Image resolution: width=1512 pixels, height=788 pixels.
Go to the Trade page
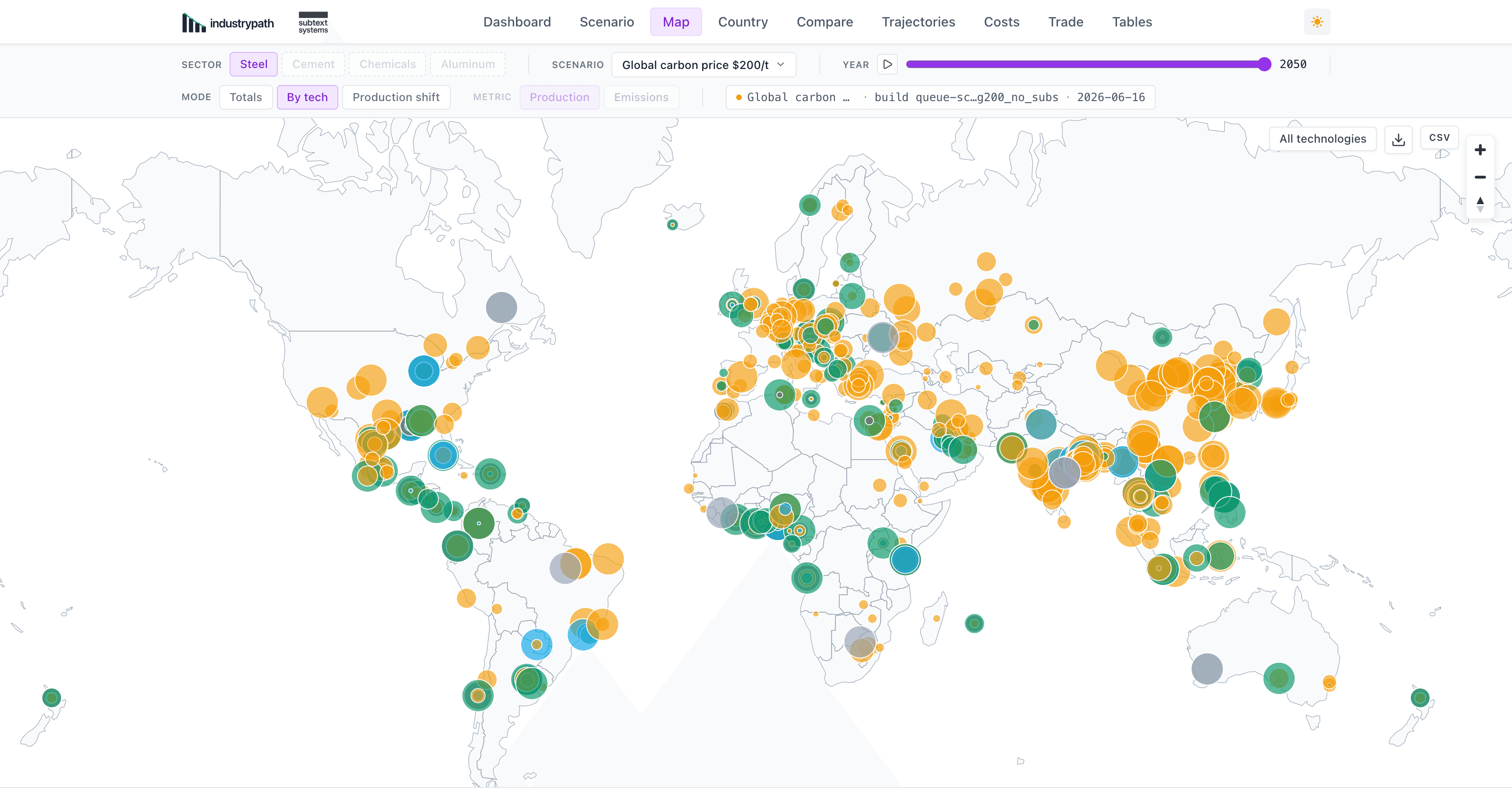1065,22
